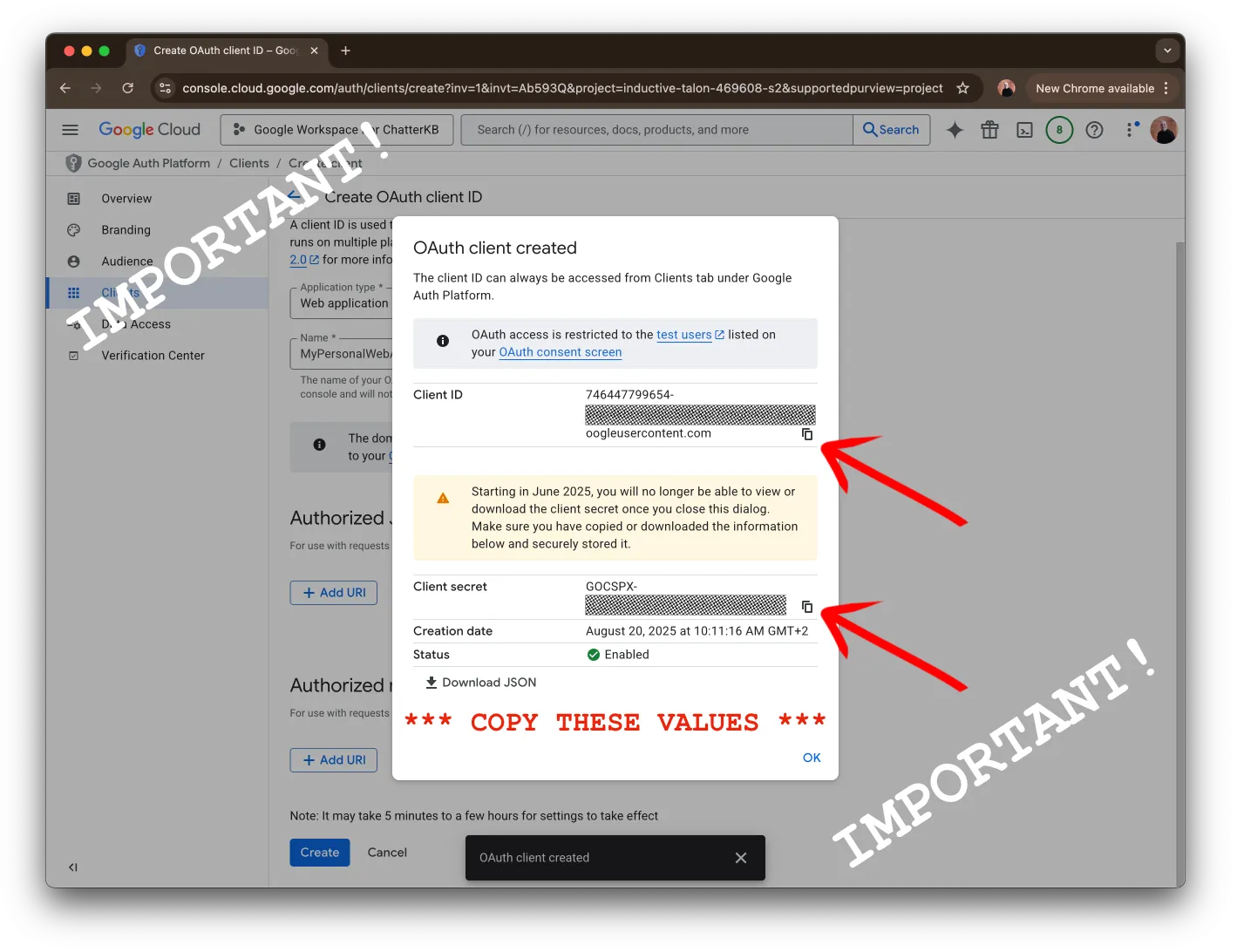Reload the page
The height and width of the screenshot is (952, 1237).
127,88
